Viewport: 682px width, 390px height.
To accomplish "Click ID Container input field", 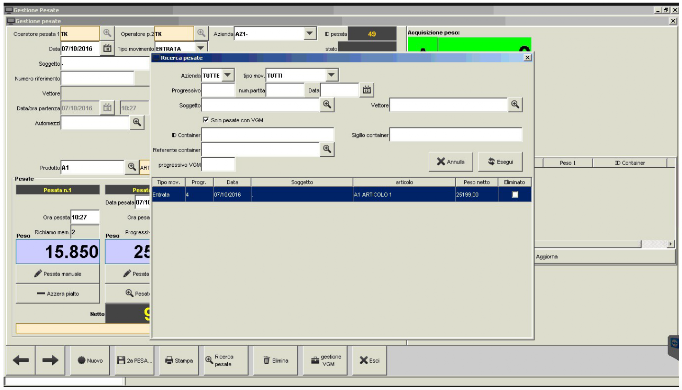I will click(267, 134).
